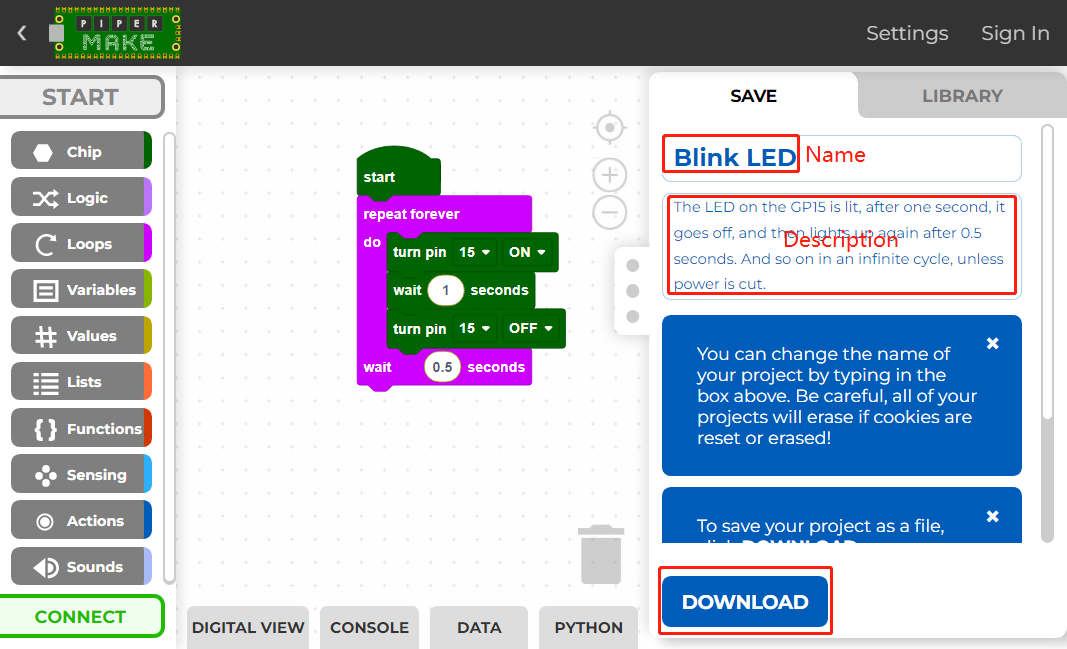
Task: Open the Sounds block category
Action: click(81, 567)
